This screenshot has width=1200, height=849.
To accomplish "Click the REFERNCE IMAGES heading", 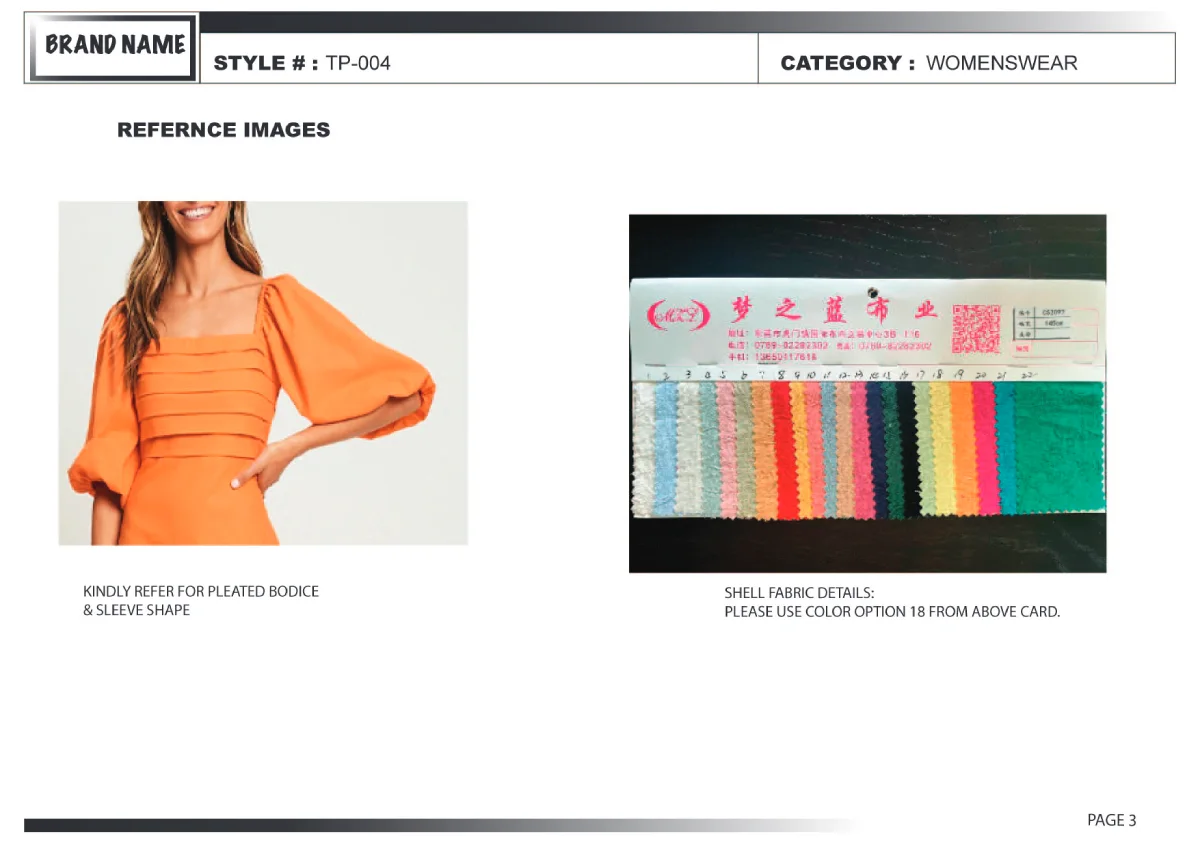I will click(223, 130).
